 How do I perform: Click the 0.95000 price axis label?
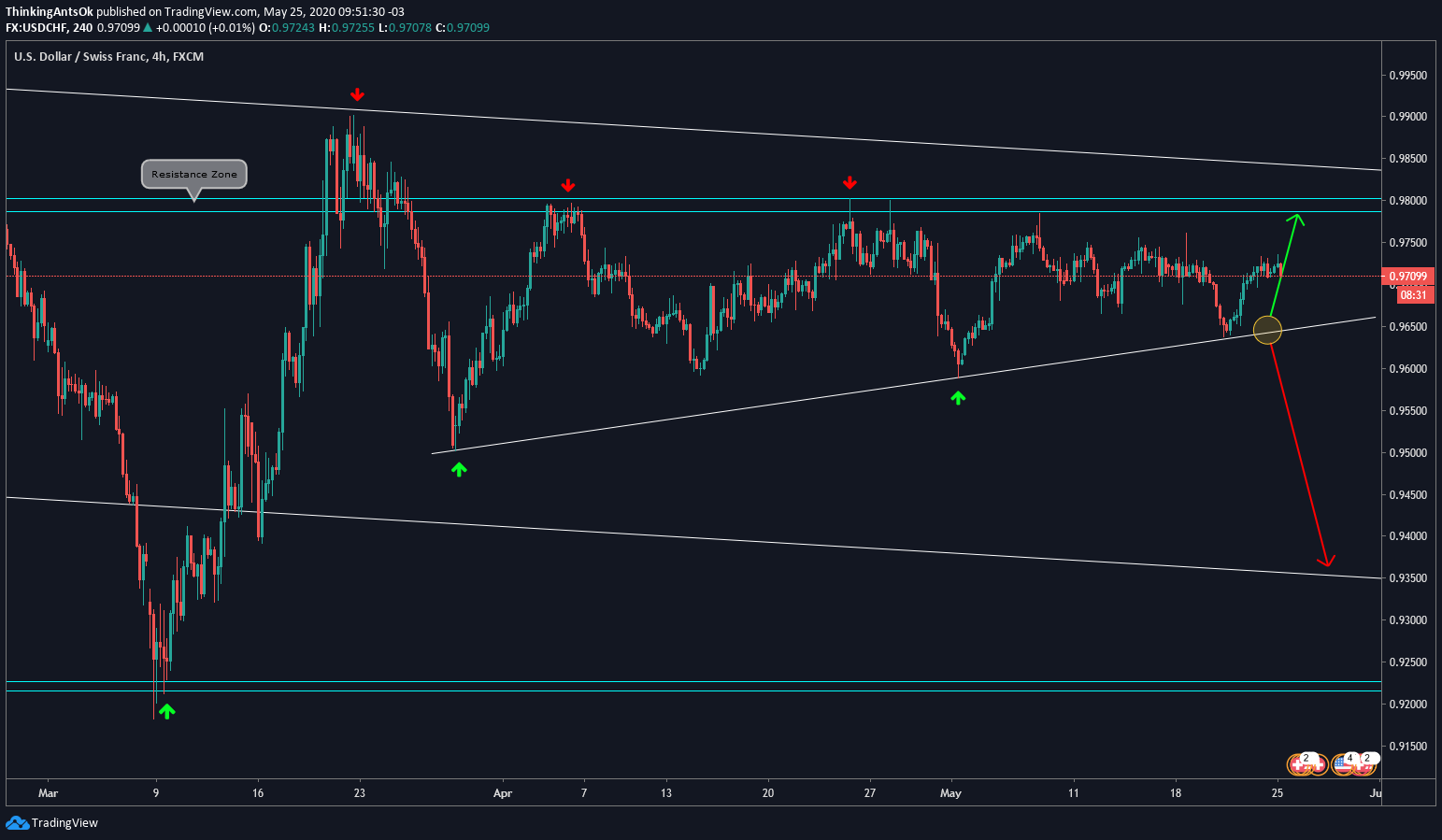[x=1406, y=453]
